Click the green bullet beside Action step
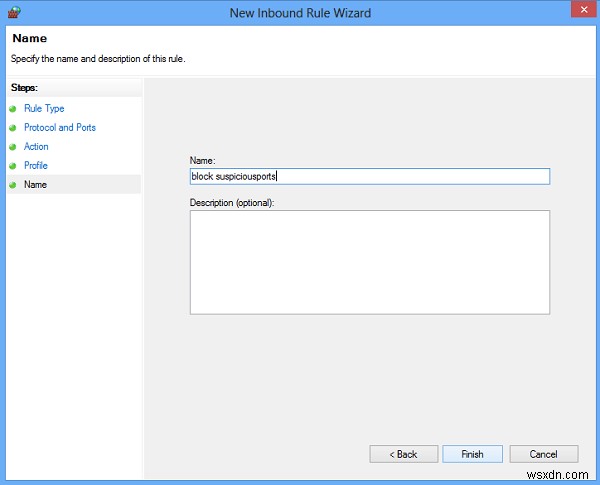The image size is (600, 485). click(x=13, y=147)
